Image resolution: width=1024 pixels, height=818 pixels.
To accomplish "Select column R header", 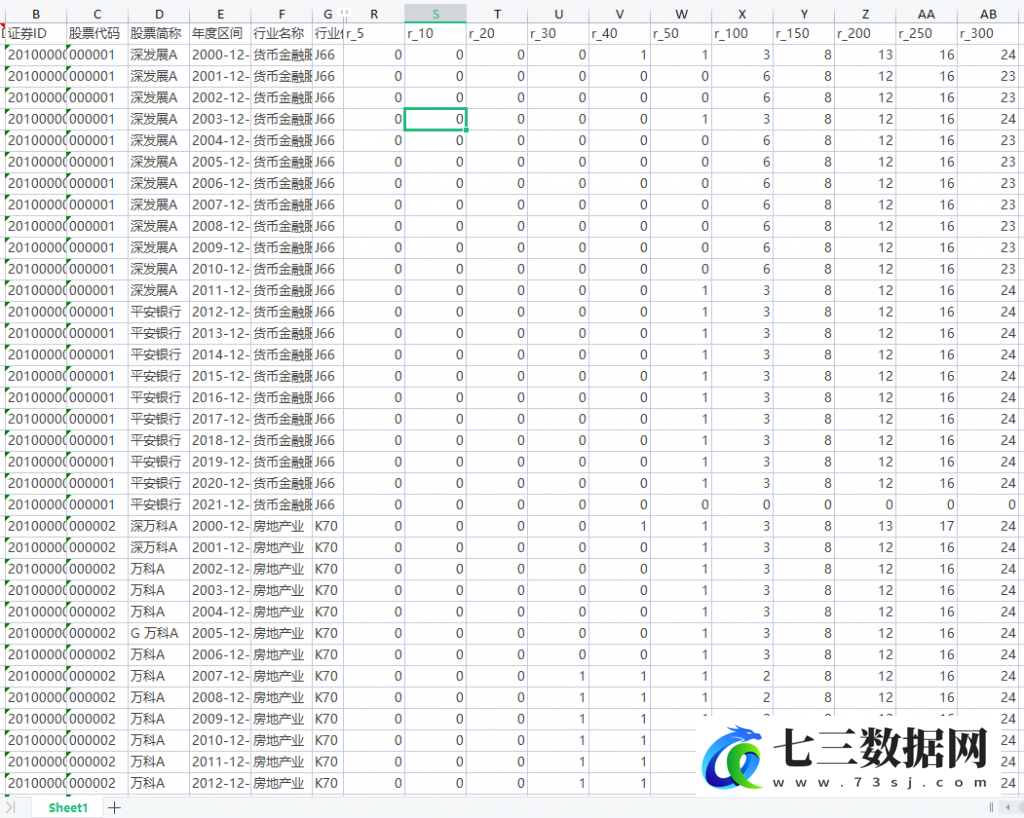I will coord(374,14).
